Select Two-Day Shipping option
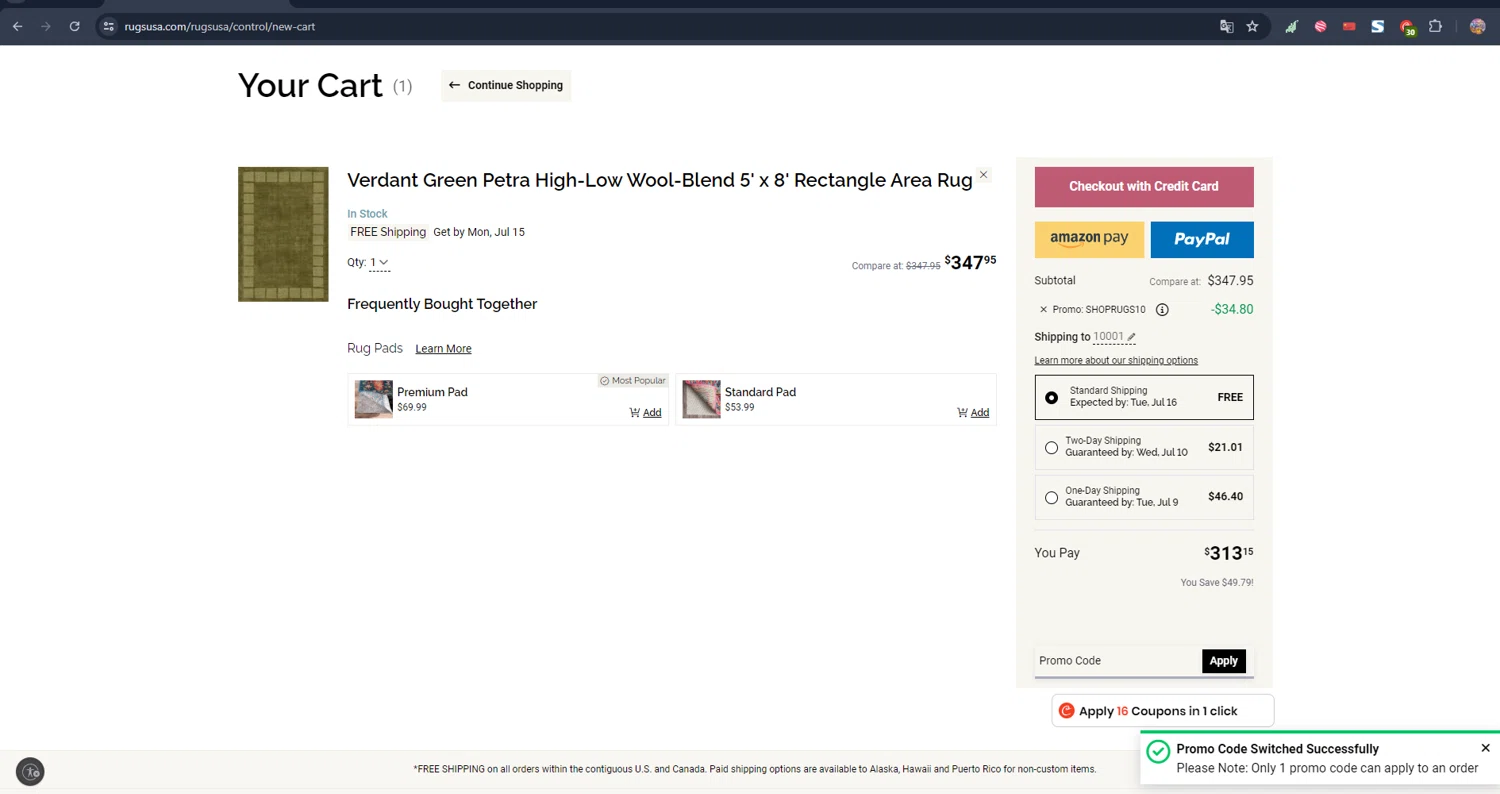This screenshot has height=794, width=1500. click(x=1144, y=447)
